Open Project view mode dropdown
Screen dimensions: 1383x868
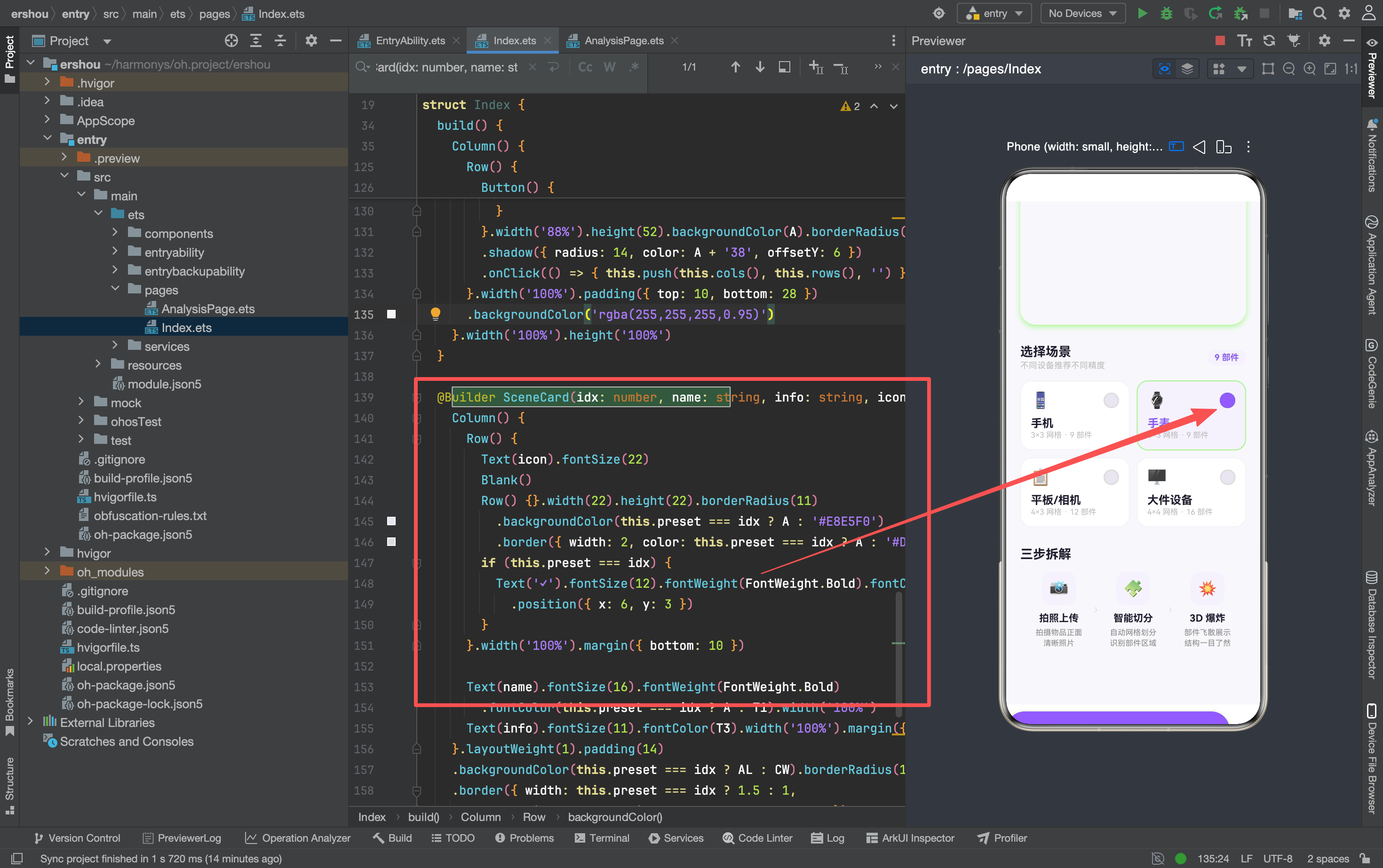click(x=107, y=41)
